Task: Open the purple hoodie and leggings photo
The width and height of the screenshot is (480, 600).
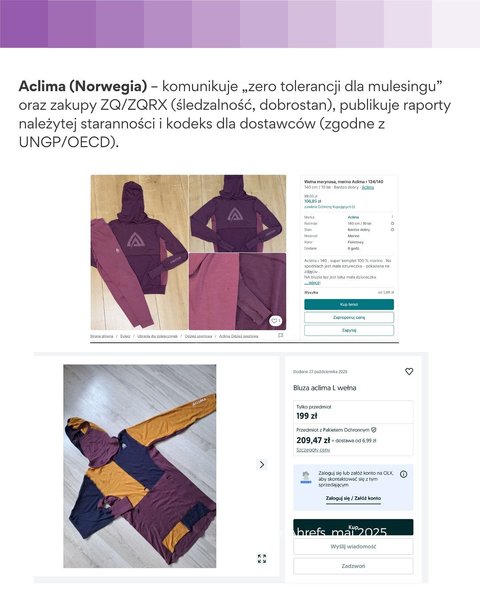Action: click(x=139, y=252)
